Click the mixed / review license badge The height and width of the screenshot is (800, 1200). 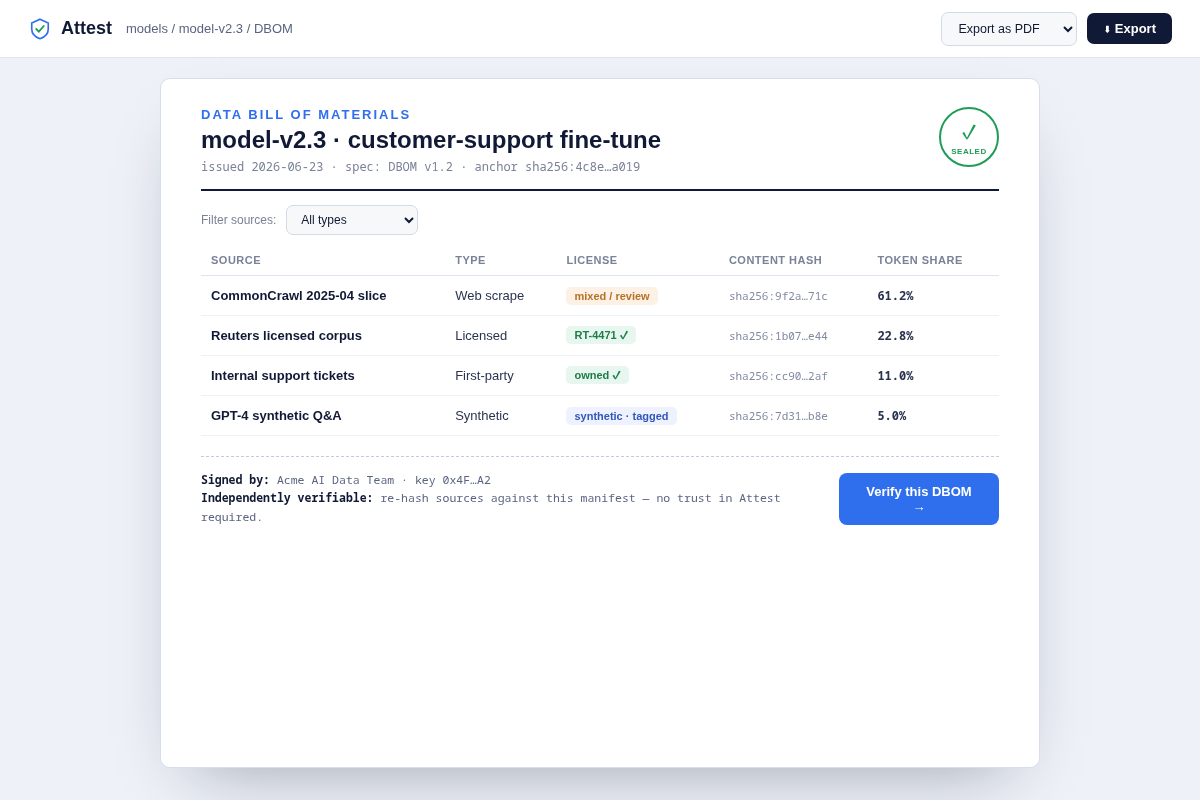point(612,296)
